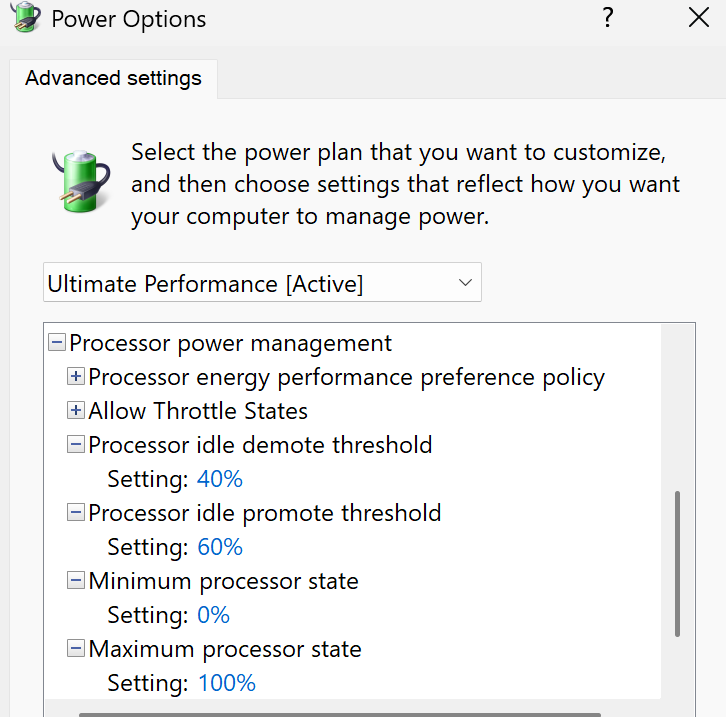Collapse Processor idle promote threshold node
The height and width of the screenshot is (717, 726).
(76, 513)
